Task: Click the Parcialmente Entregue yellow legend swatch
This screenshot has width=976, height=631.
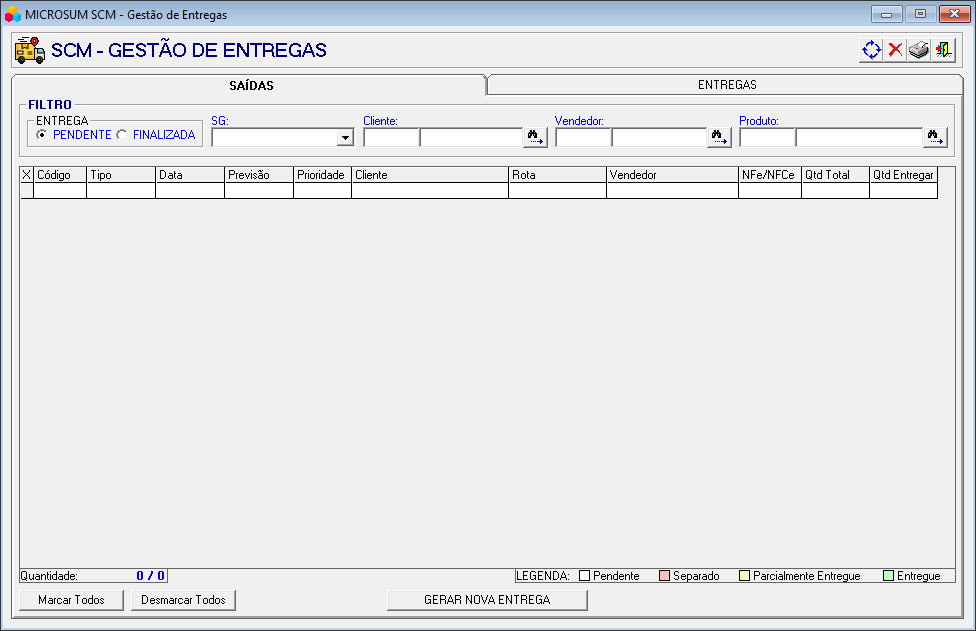Action: [x=744, y=576]
